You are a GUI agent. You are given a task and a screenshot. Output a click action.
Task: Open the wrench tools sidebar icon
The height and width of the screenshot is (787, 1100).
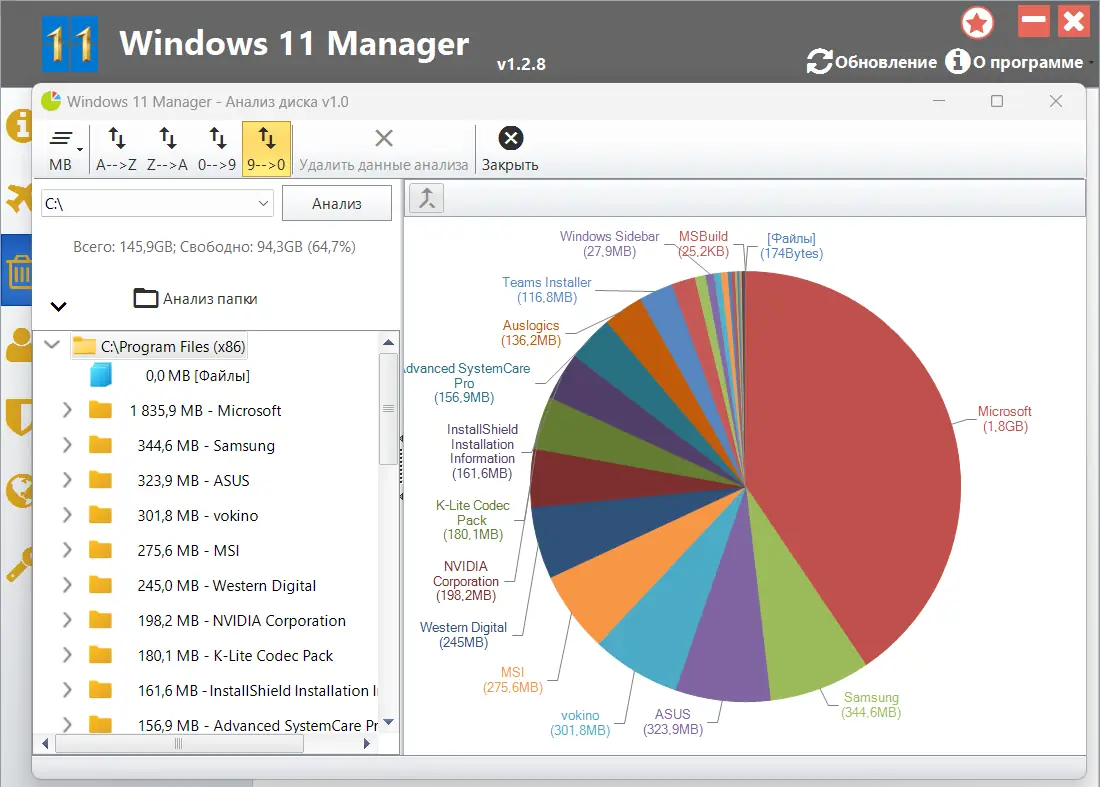point(19,565)
